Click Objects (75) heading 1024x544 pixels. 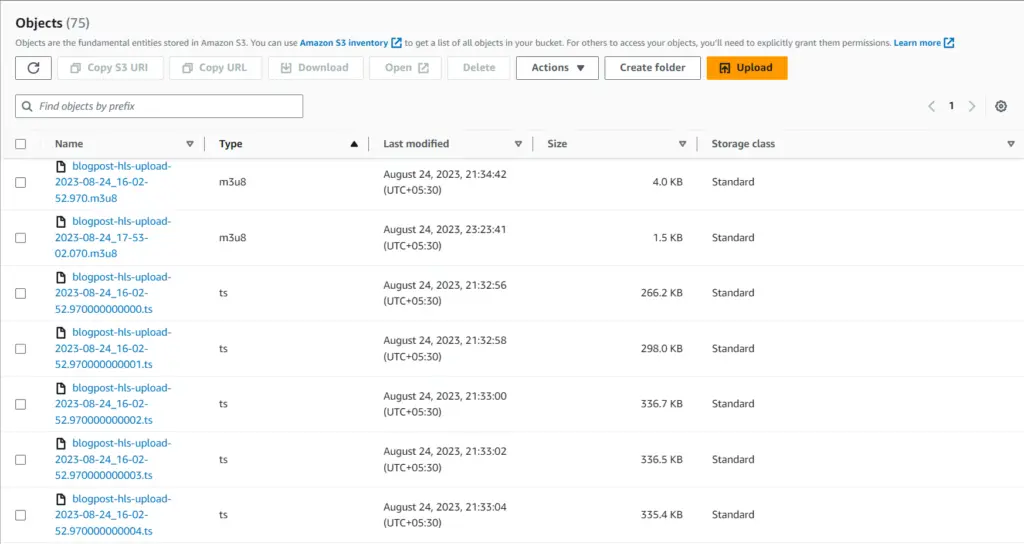pos(52,23)
